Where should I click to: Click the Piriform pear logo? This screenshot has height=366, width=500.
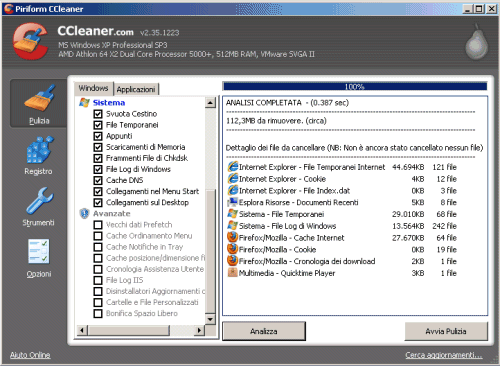(x=477, y=42)
